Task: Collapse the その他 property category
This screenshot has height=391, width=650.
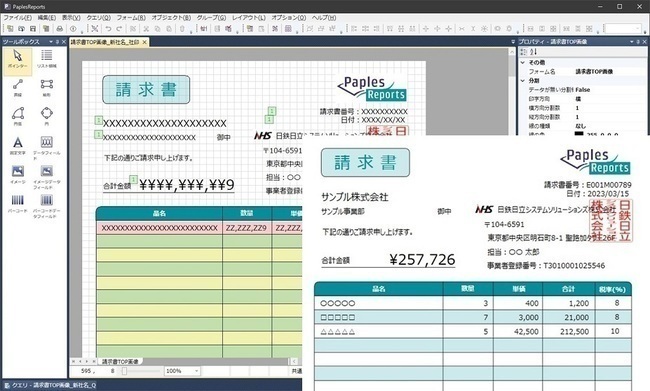Action: pos(523,62)
